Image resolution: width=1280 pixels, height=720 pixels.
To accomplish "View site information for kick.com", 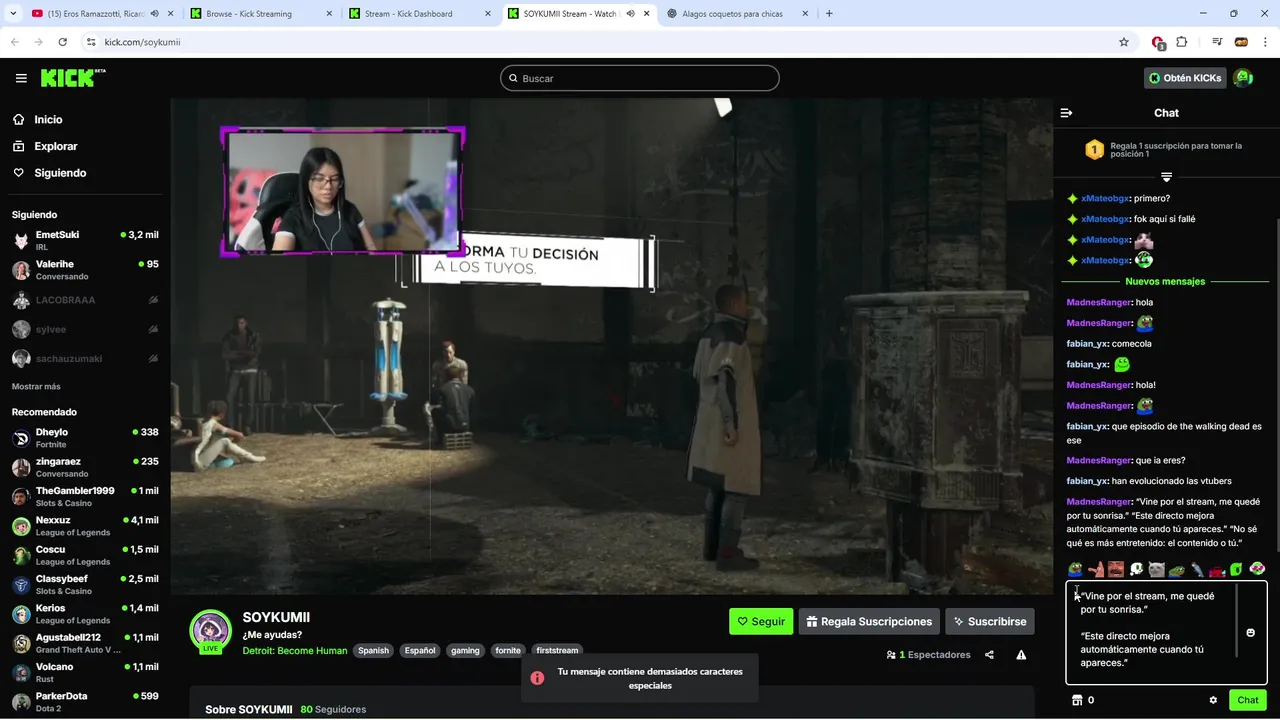I will coord(91,42).
